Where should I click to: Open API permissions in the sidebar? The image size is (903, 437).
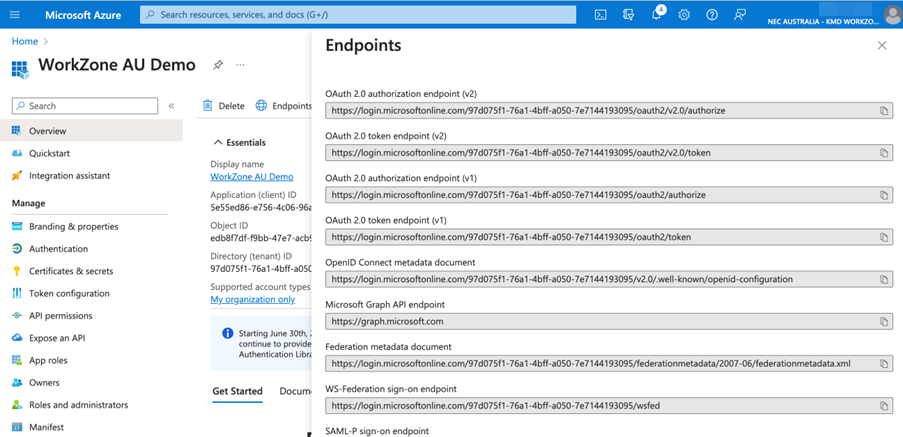coord(60,316)
